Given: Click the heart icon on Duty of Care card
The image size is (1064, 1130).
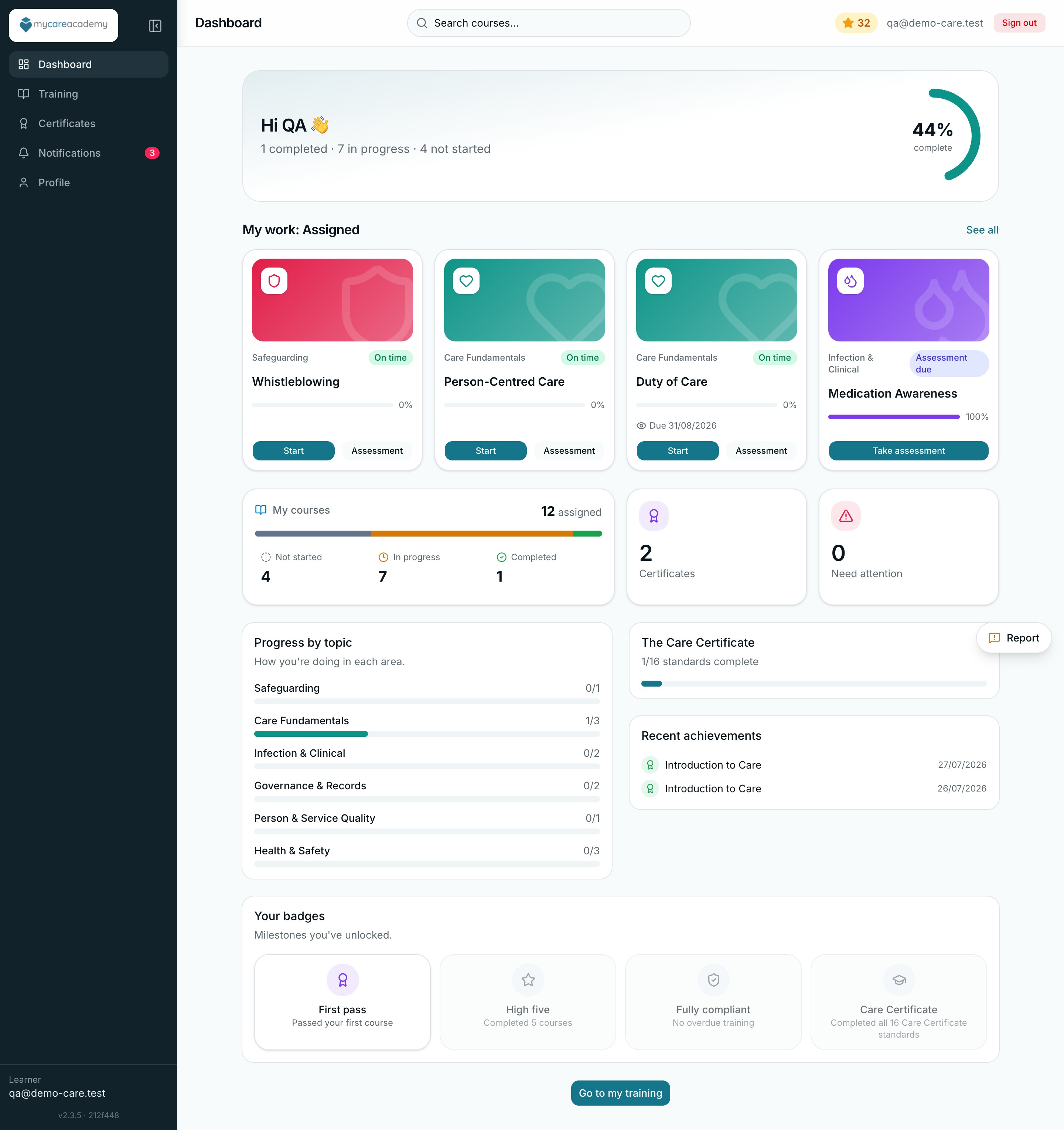Looking at the screenshot, I should click(658, 281).
